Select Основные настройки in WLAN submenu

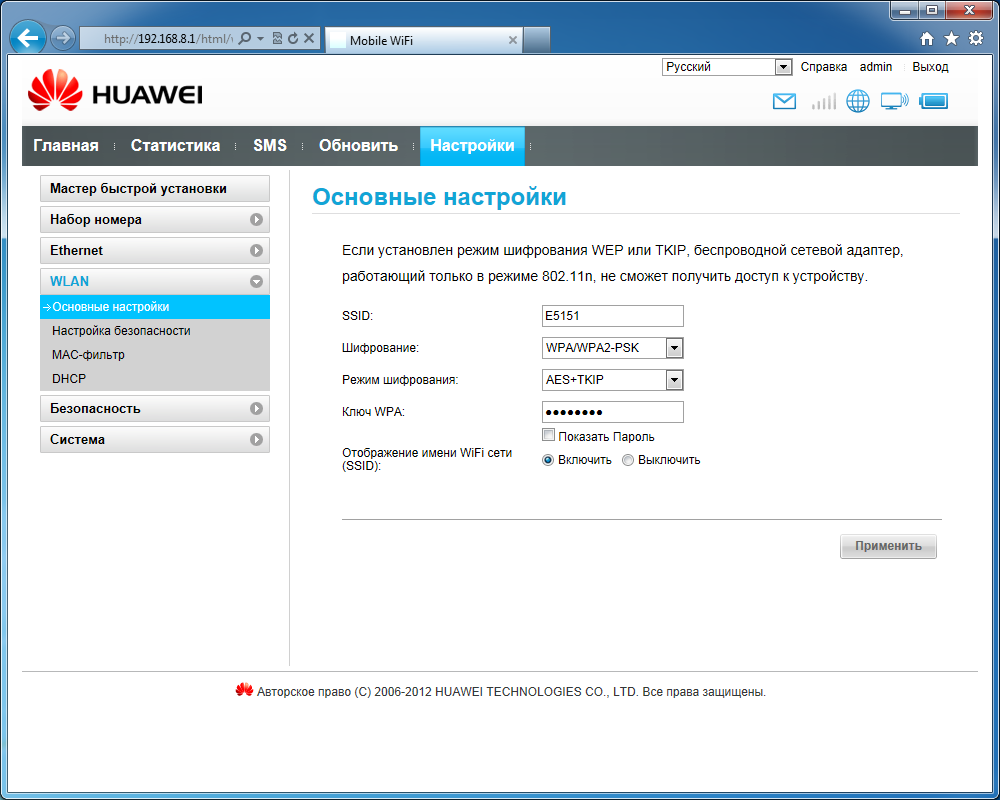[x=154, y=307]
